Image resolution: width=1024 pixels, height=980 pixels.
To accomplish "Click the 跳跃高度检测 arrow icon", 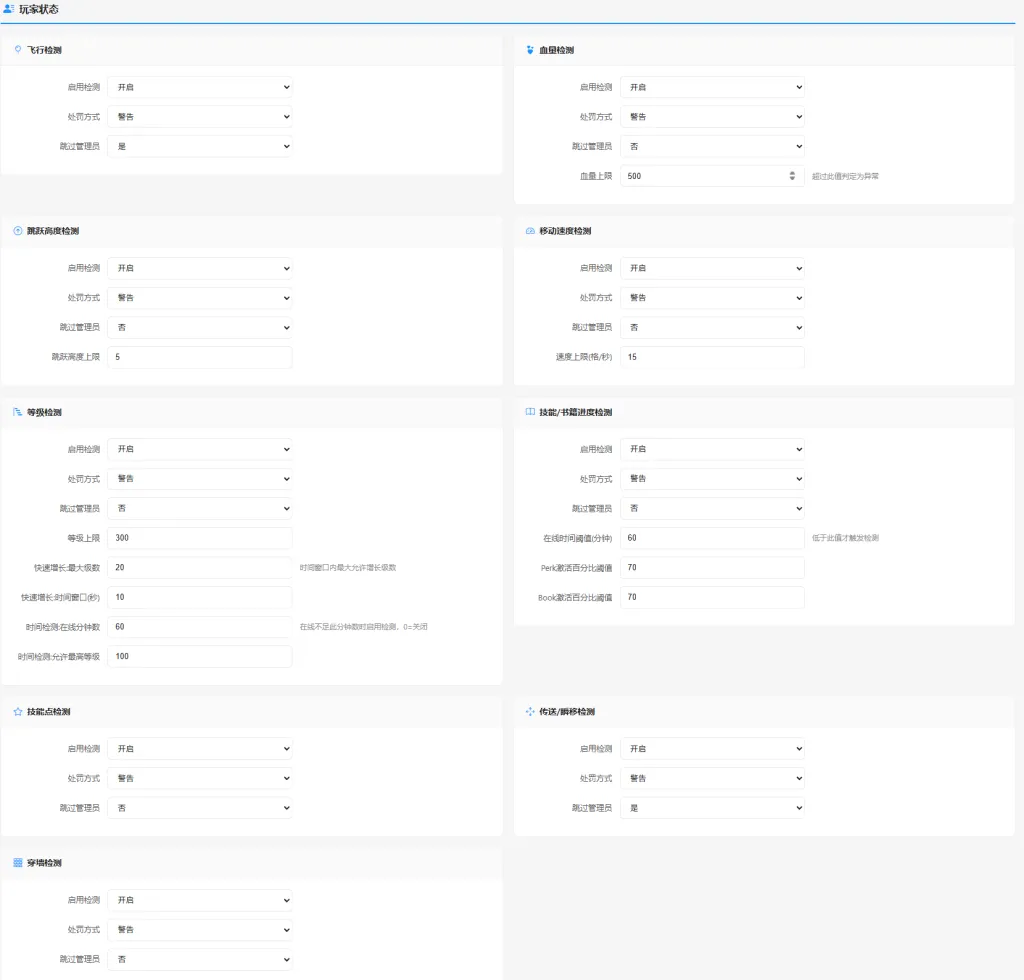I will (18, 231).
